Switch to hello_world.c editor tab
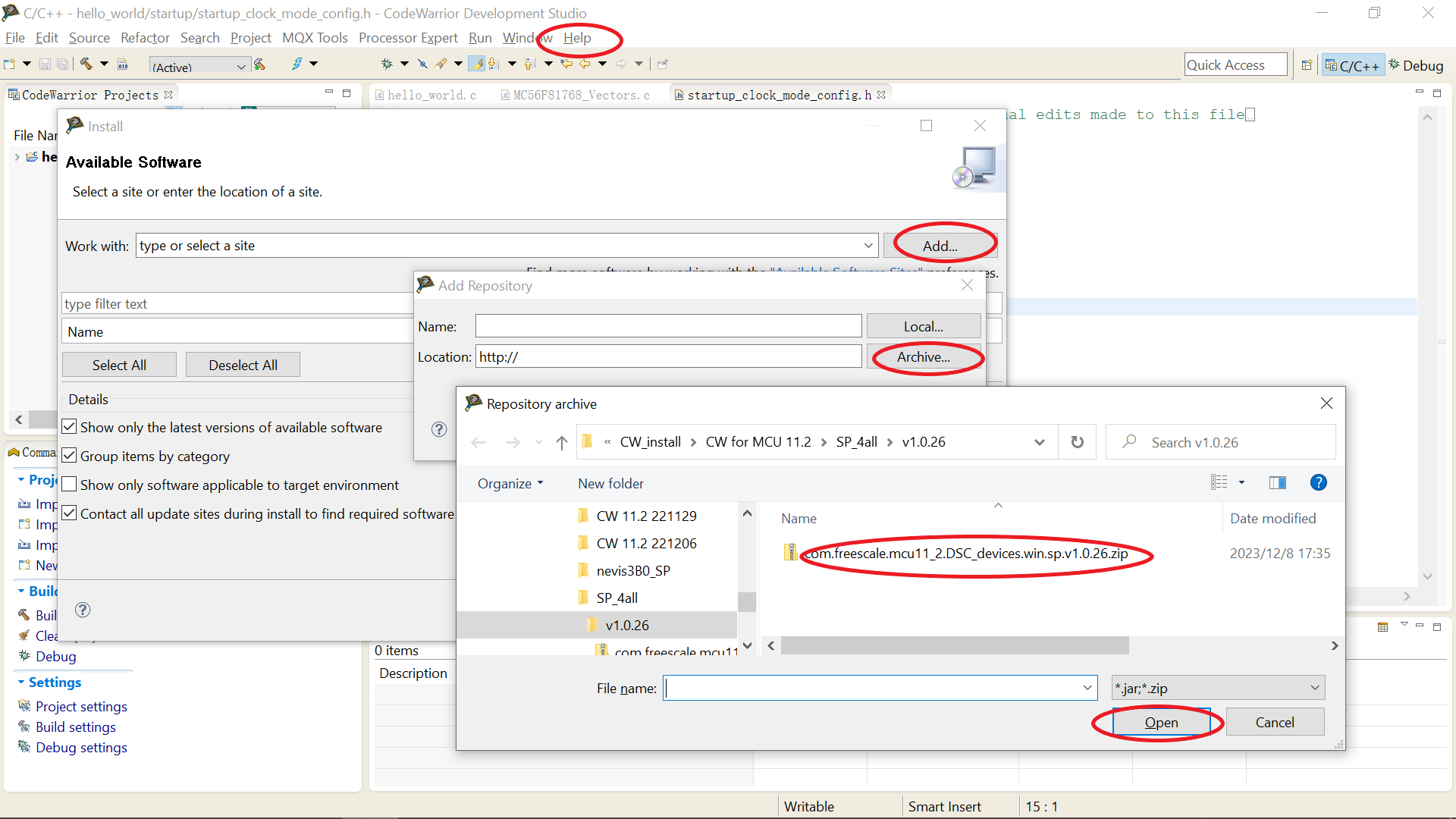Image resolution: width=1456 pixels, height=819 pixels. coord(425,95)
